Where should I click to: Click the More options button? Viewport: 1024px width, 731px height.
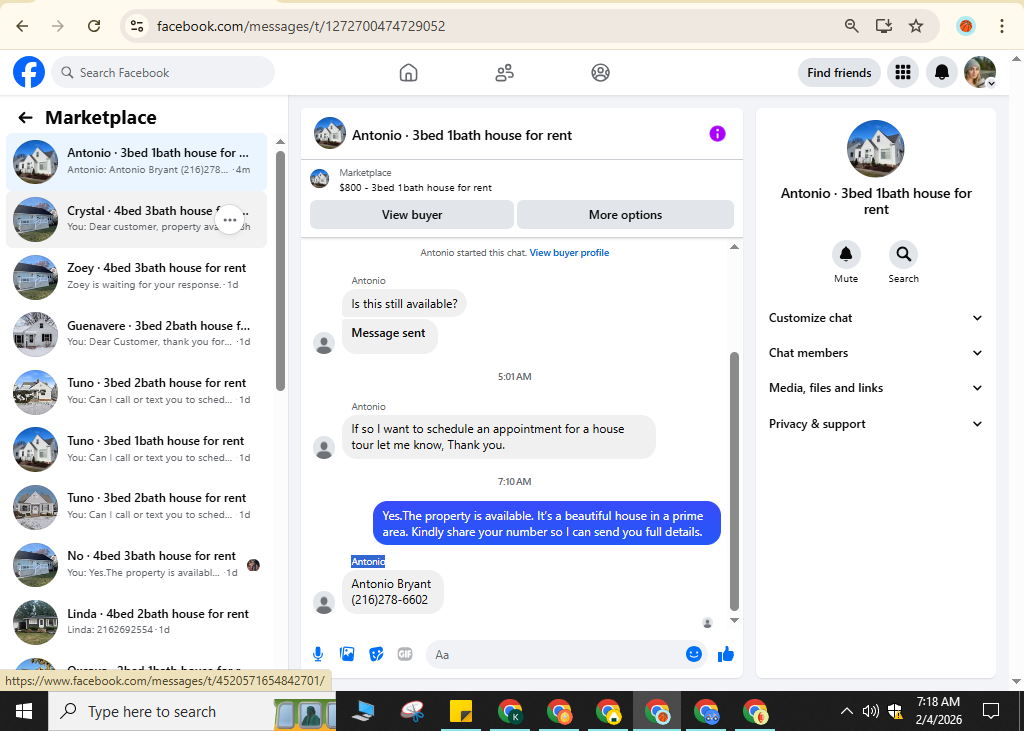(625, 215)
